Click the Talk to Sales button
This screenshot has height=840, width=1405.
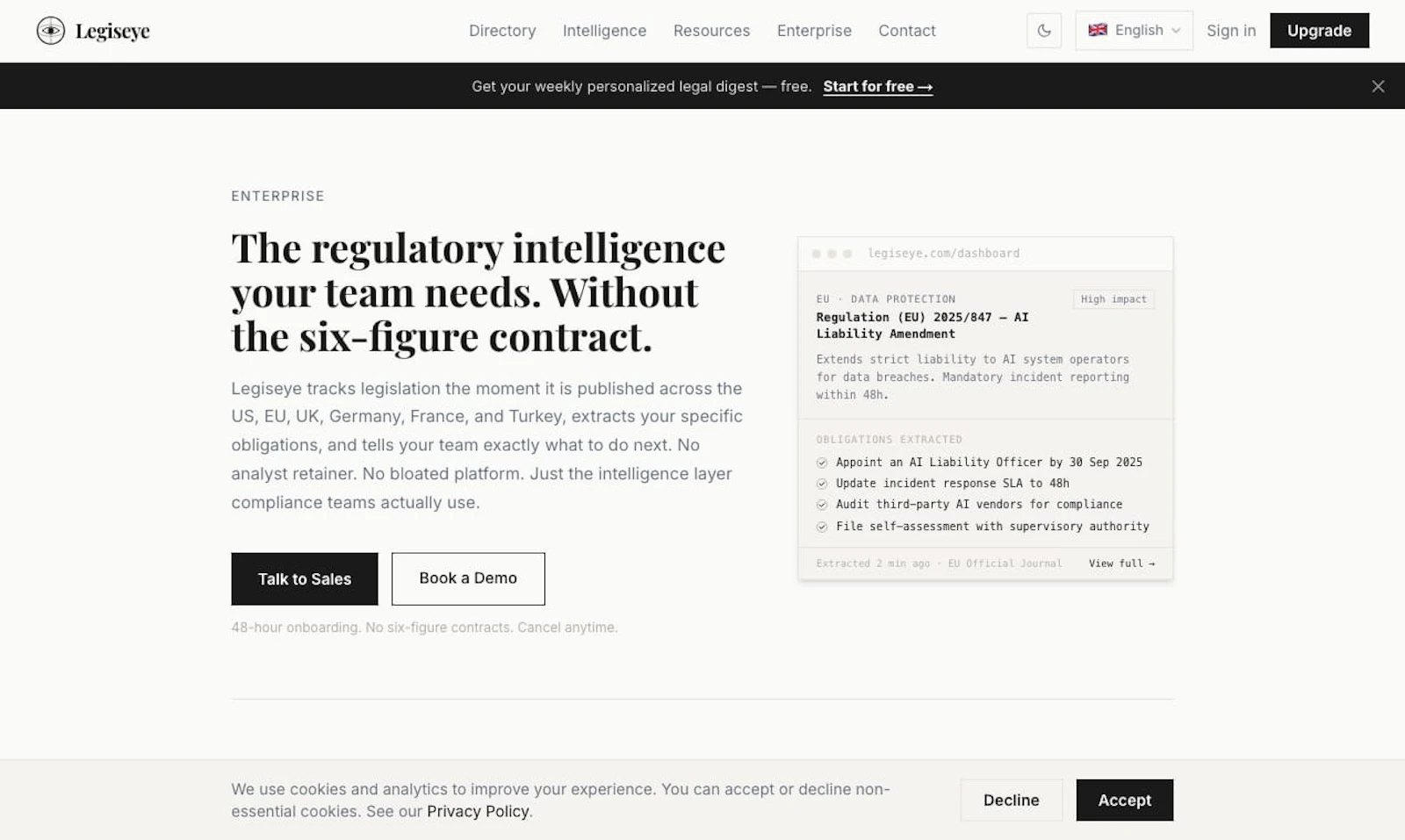(x=305, y=578)
